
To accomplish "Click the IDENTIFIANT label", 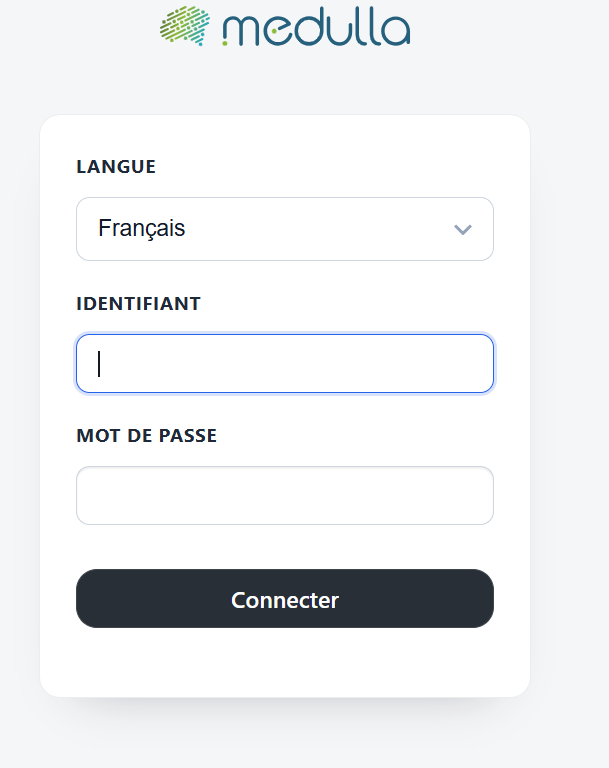I will [138, 303].
